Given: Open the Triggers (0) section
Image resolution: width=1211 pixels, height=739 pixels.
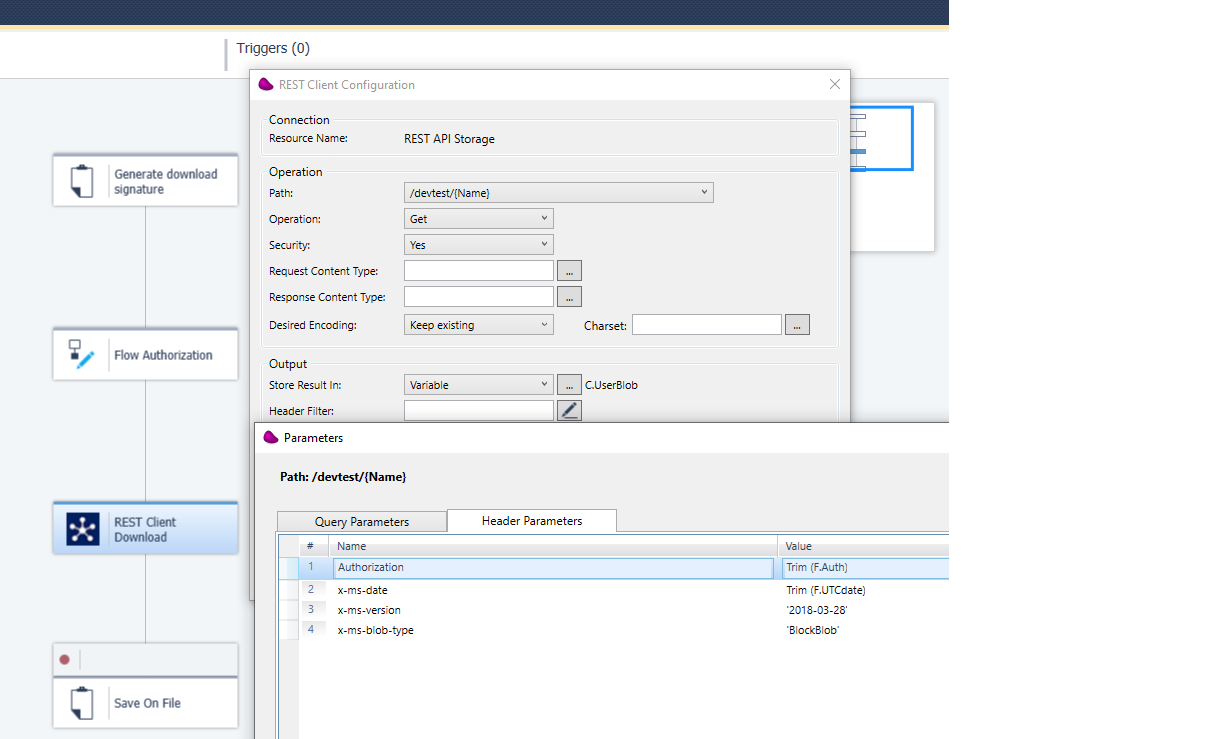Looking at the screenshot, I should click(272, 48).
